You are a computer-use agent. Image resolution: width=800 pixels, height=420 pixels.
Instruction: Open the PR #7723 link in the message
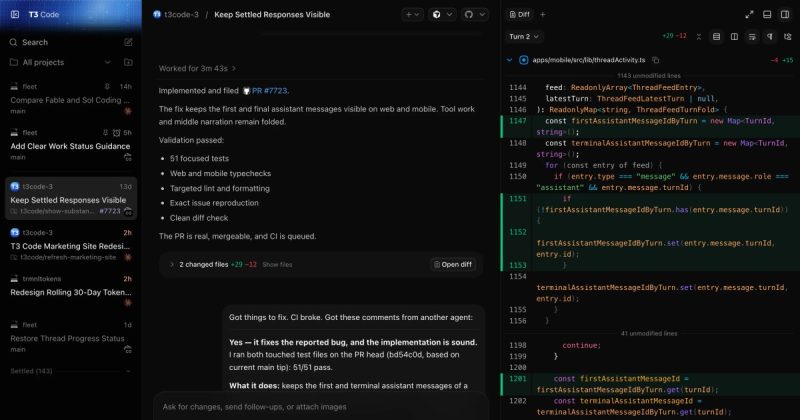coord(269,91)
